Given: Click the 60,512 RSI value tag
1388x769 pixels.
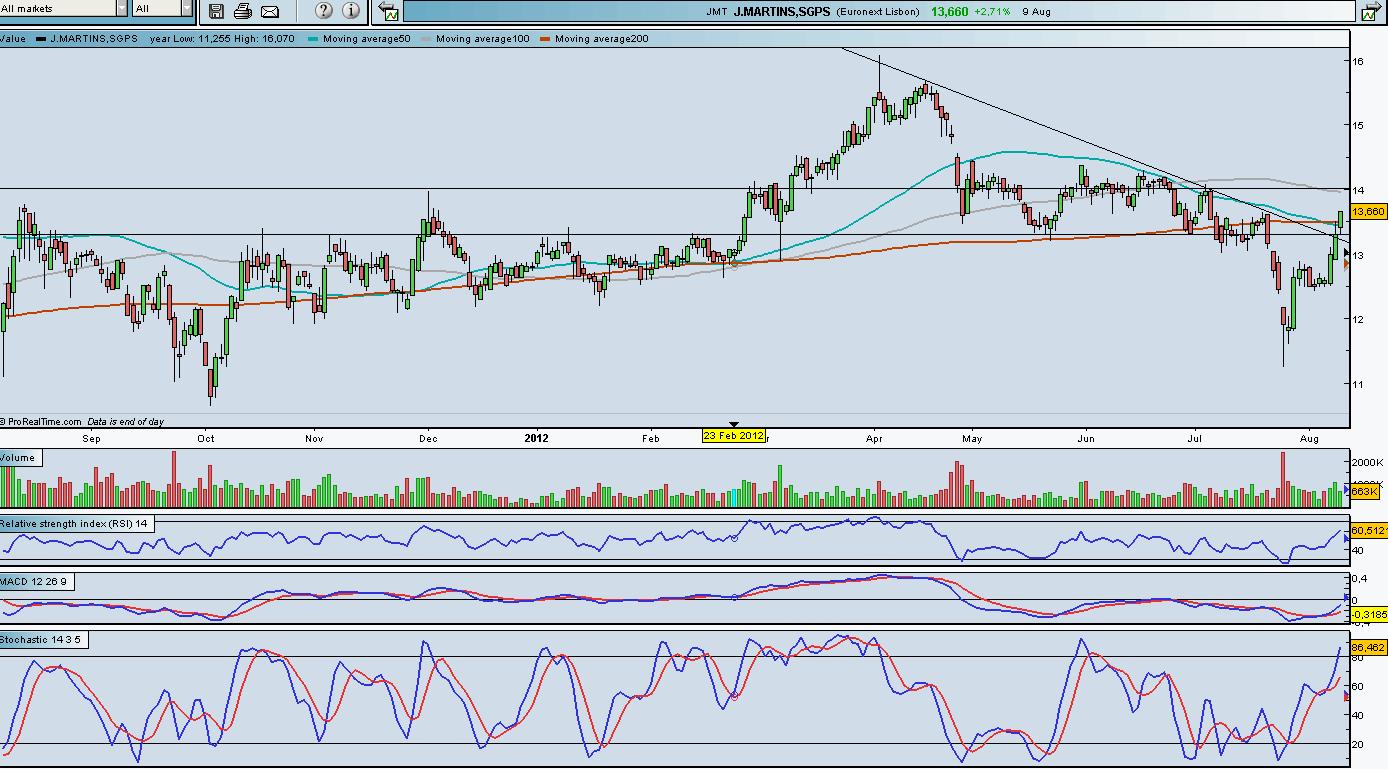Looking at the screenshot, I should pyautogui.click(x=1368, y=530).
